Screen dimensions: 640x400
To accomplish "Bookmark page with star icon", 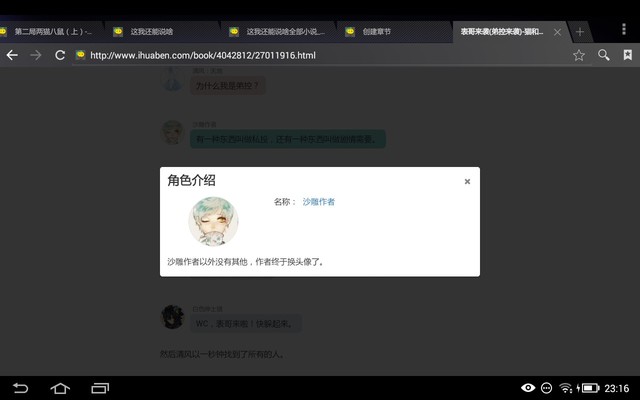I will pos(579,55).
